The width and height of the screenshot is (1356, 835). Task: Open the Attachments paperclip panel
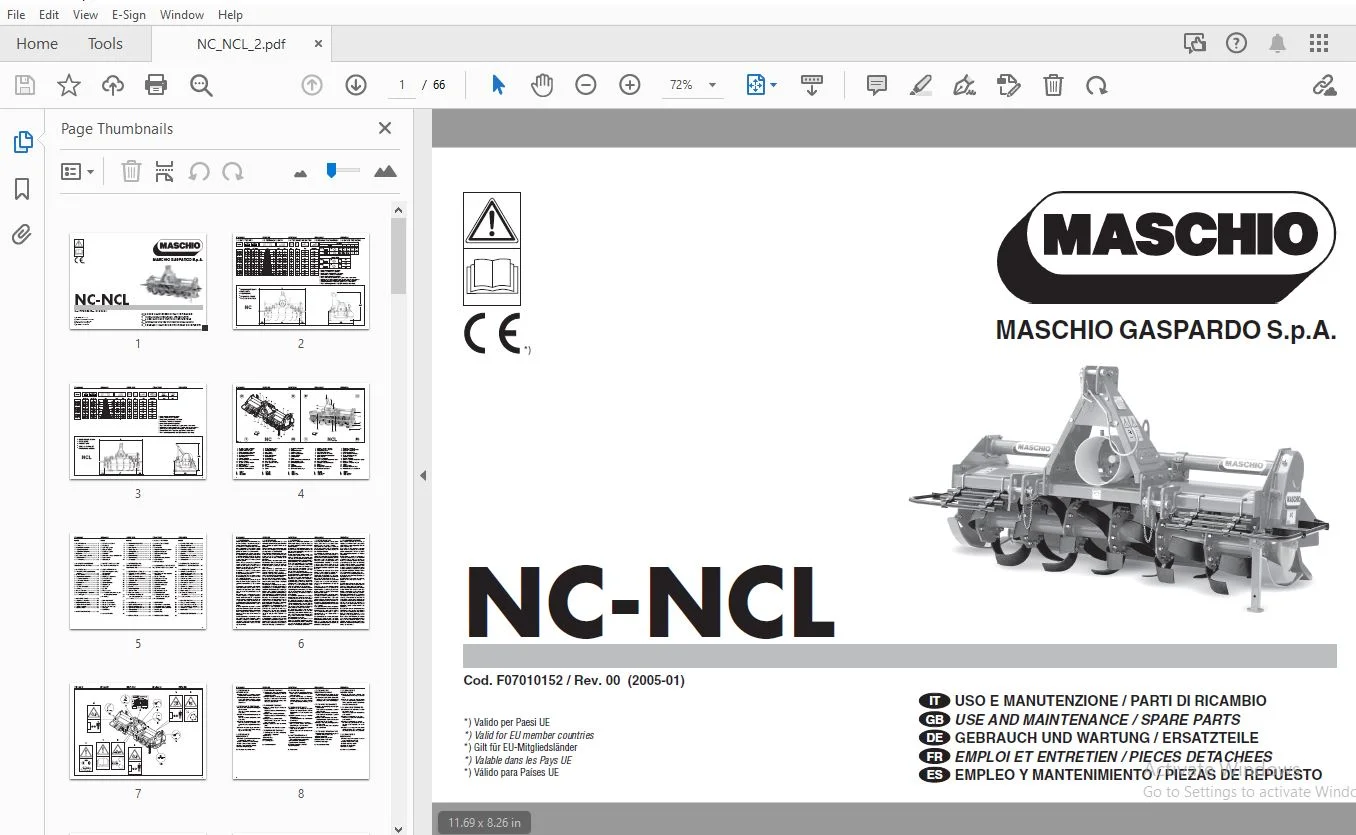[22, 235]
